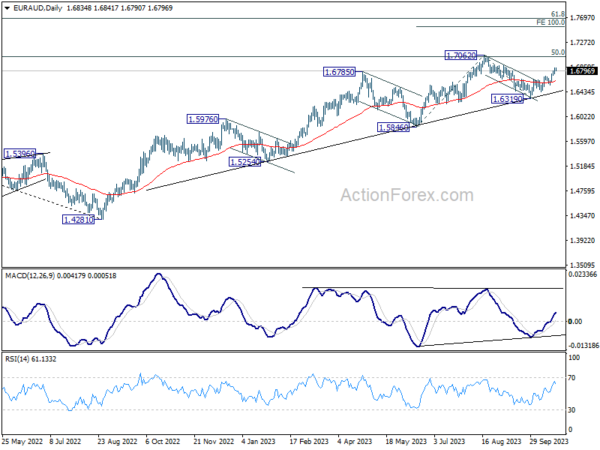Image resolution: width=600 pixels, height=450 pixels.
Task: Click the 4 Apr 2023 date label
Action: 355,442
